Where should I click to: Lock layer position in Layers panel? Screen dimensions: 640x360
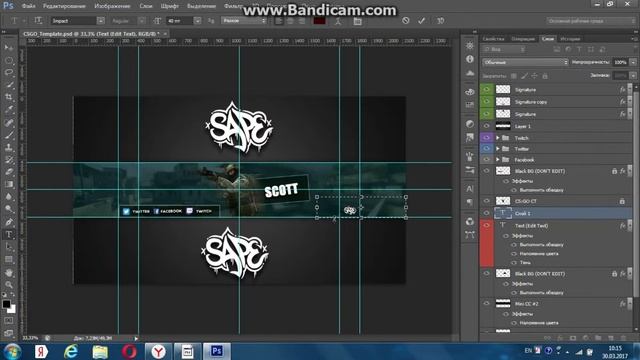coord(534,76)
